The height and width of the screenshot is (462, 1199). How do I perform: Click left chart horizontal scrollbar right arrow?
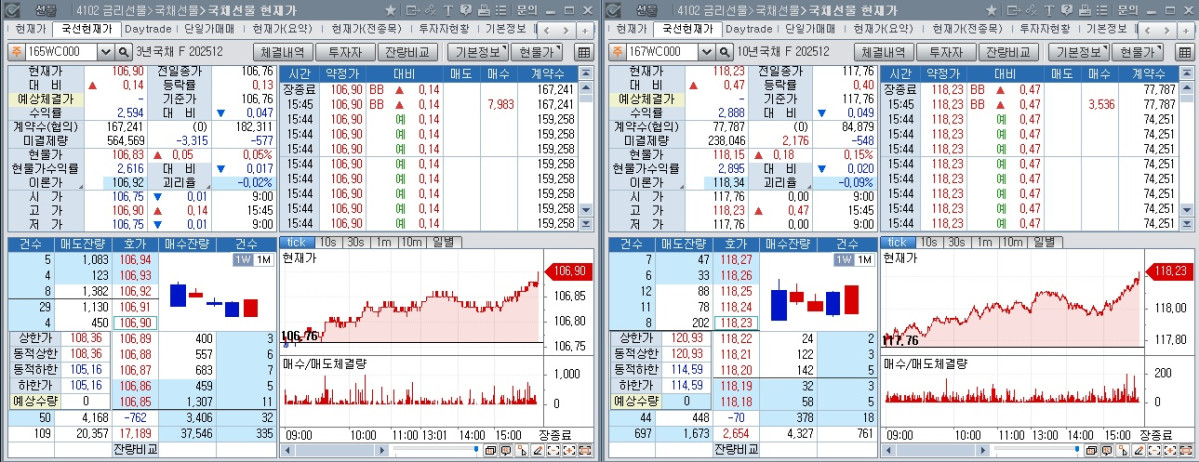click(382, 450)
